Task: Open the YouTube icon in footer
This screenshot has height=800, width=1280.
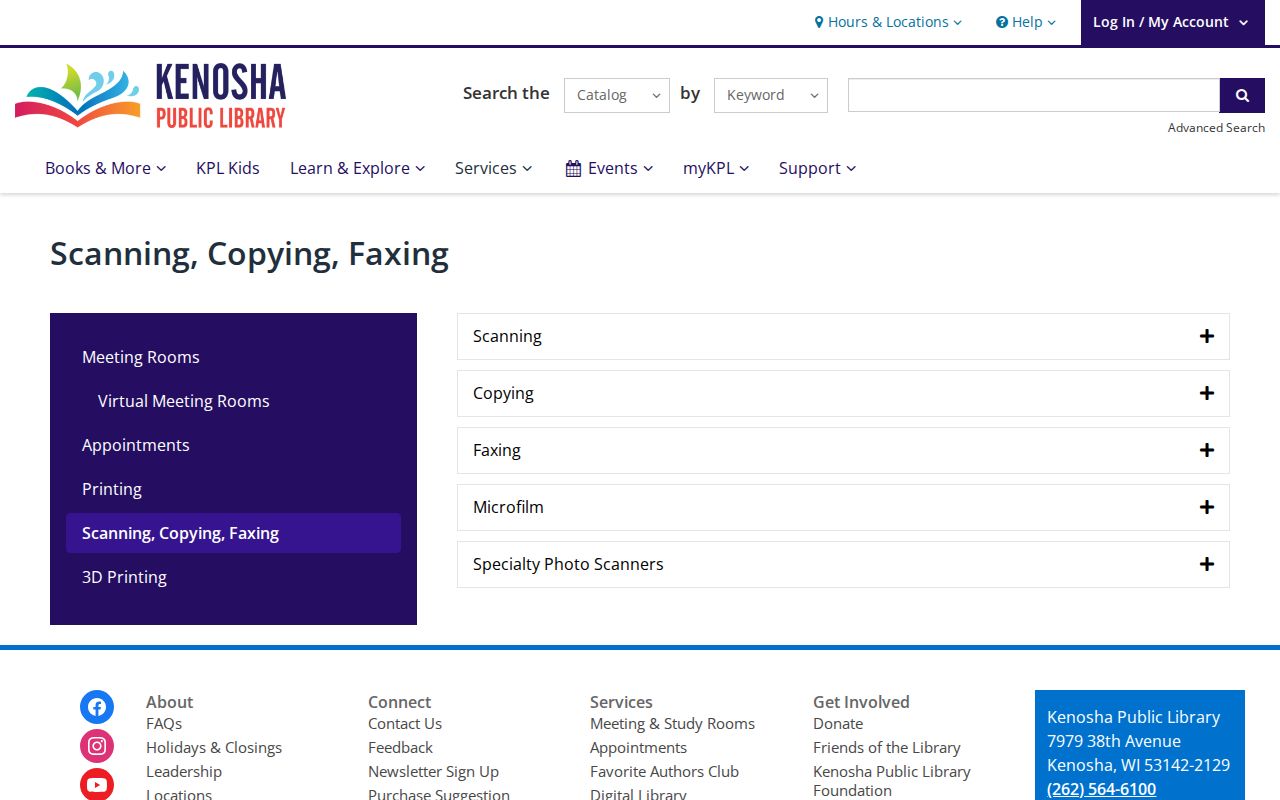Action: 97,784
